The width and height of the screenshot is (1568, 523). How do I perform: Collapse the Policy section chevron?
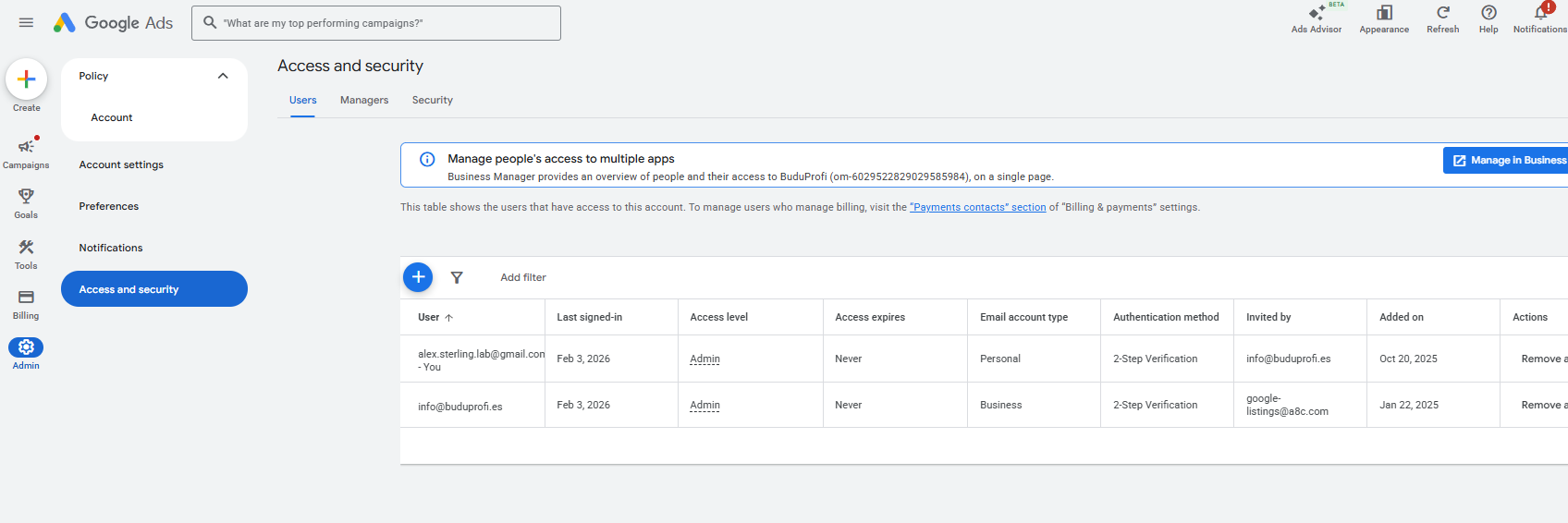click(223, 76)
